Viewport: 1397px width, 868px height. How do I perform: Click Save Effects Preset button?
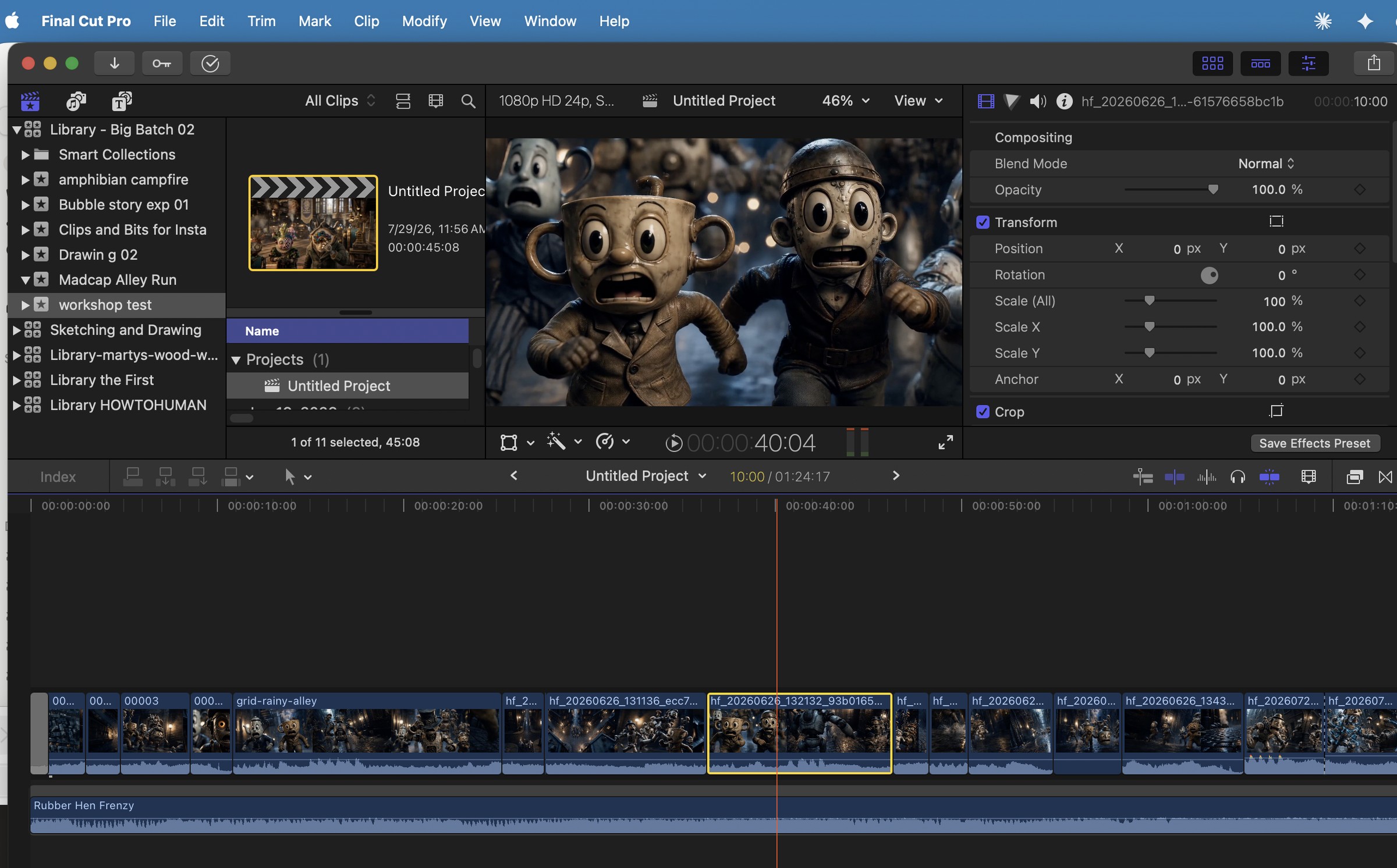(x=1314, y=443)
